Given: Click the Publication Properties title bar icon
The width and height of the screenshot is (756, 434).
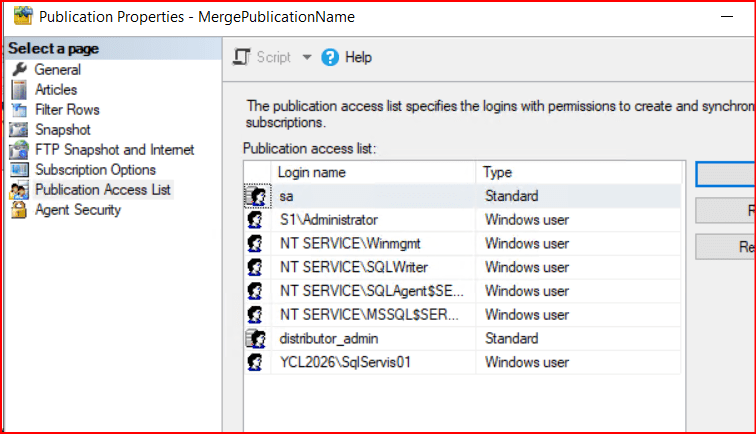Looking at the screenshot, I should (x=18, y=17).
